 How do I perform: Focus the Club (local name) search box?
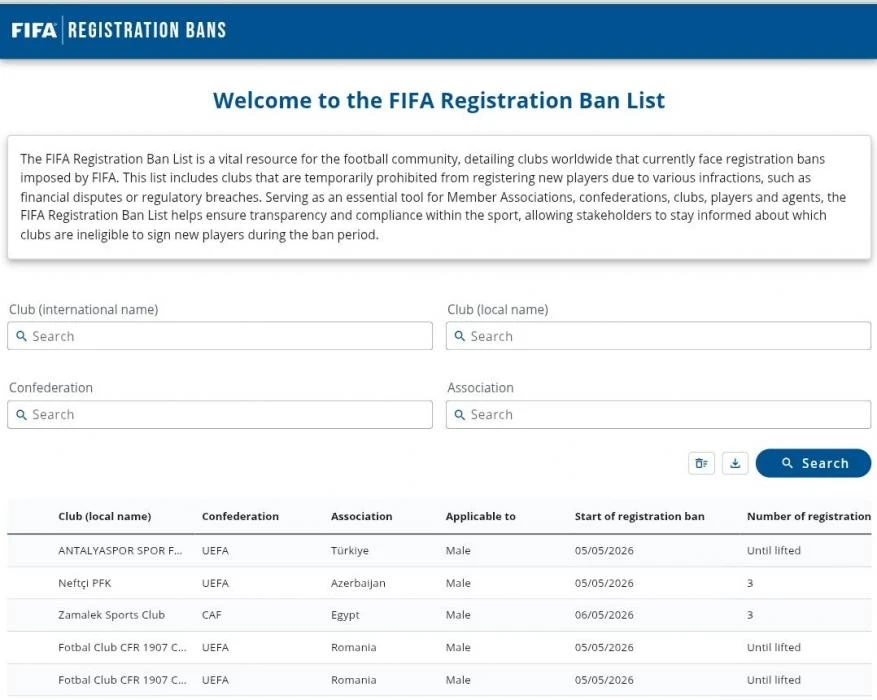click(x=658, y=336)
